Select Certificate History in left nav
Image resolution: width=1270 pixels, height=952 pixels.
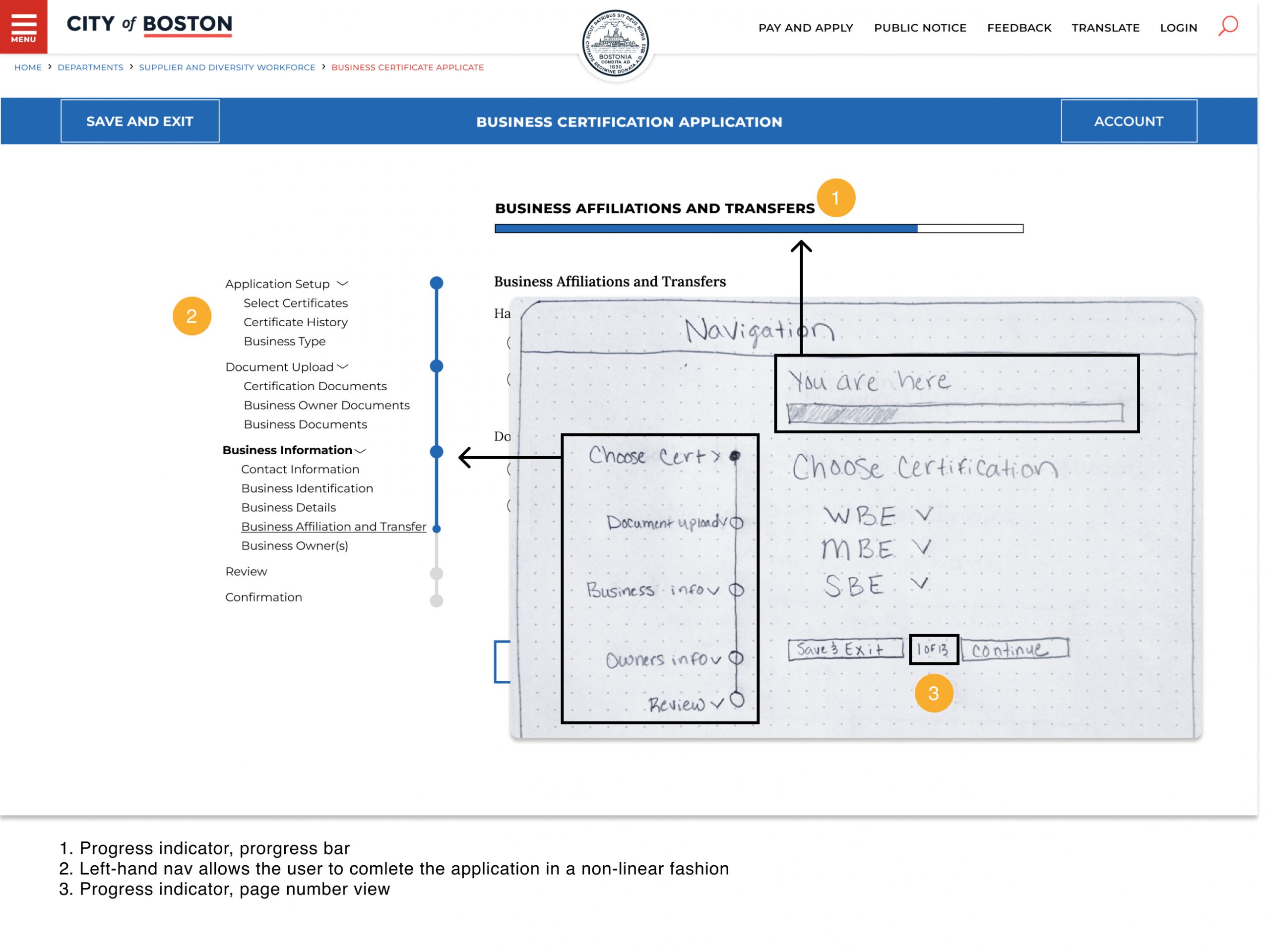tap(295, 322)
